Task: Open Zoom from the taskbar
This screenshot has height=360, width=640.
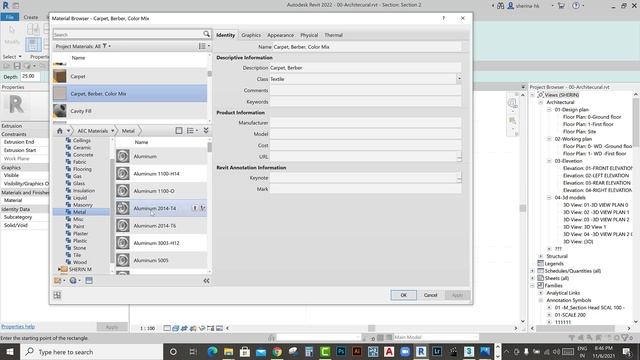Action: tap(405, 352)
